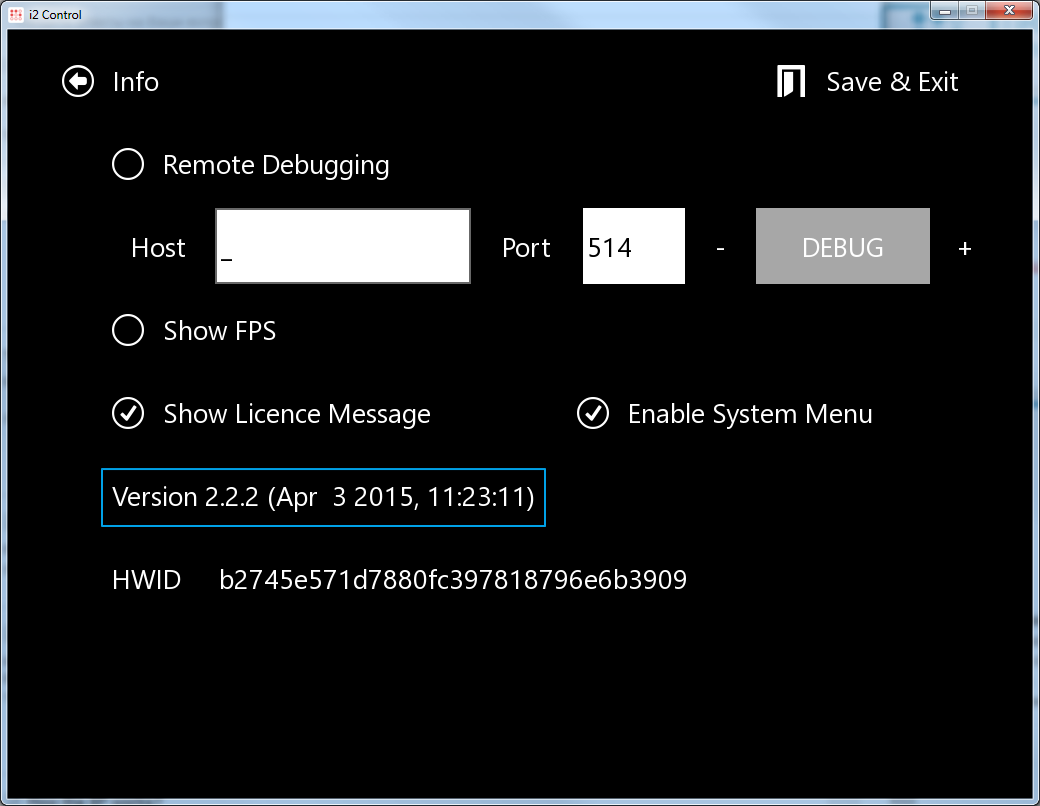Click the Port field showing 514
The width and height of the screenshot is (1040, 806).
click(x=633, y=246)
